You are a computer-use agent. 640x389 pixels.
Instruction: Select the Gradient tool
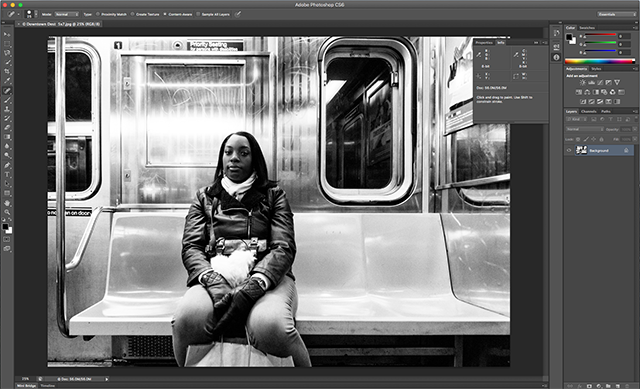coord(7,137)
